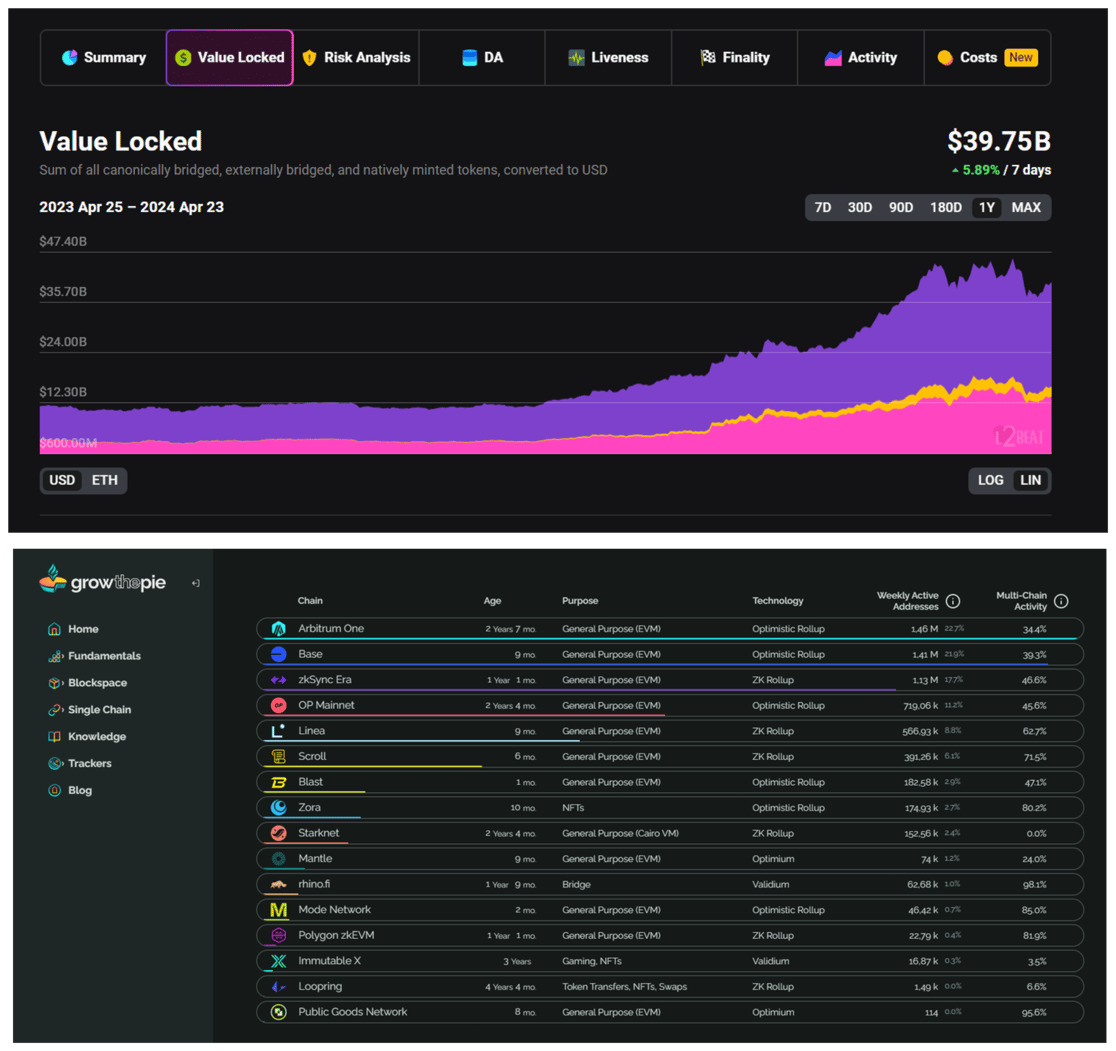
Task: Click the Blast chain icon
Action: tap(279, 782)
